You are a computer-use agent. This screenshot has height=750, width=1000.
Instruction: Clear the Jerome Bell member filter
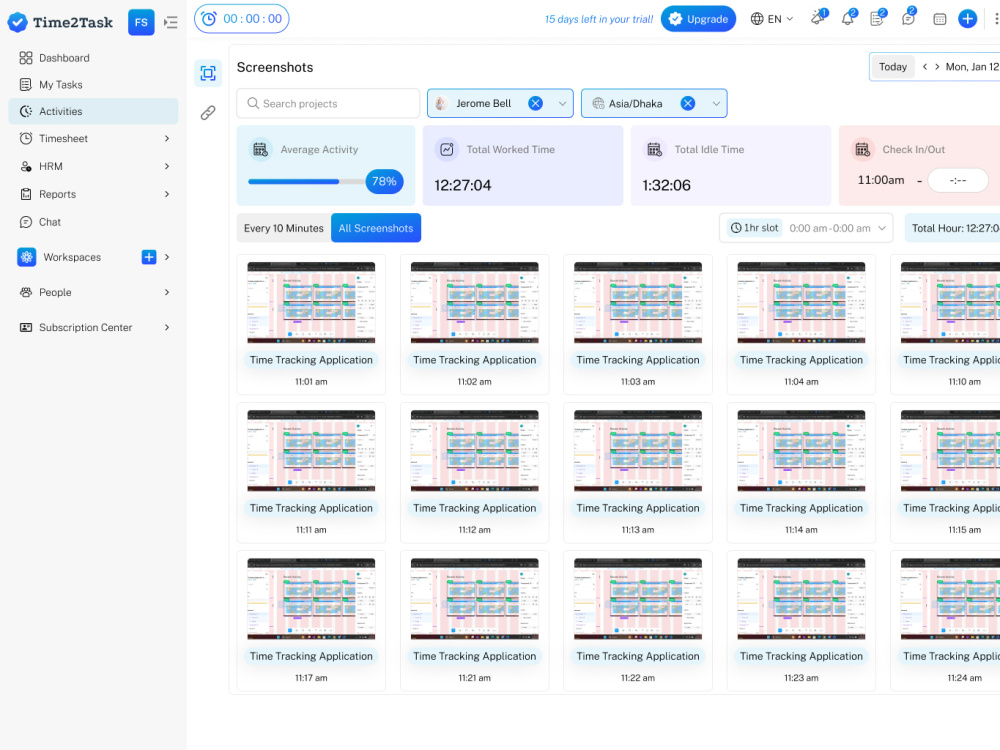tap(536, 103)
